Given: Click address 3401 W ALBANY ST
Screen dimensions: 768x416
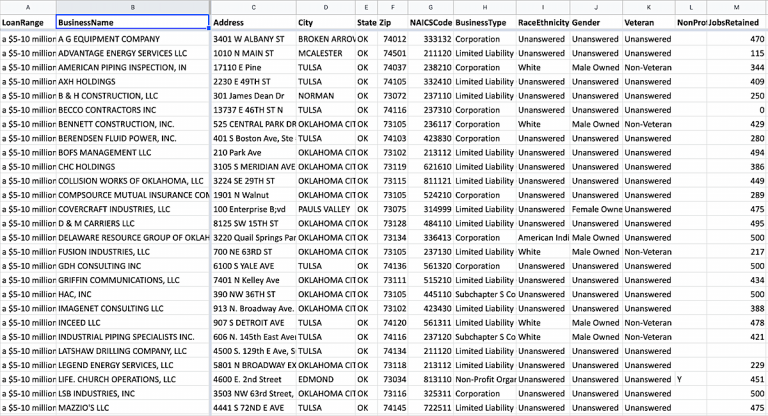Looking at the screenshot, I should pyautogui.click(x=253, y=39).
